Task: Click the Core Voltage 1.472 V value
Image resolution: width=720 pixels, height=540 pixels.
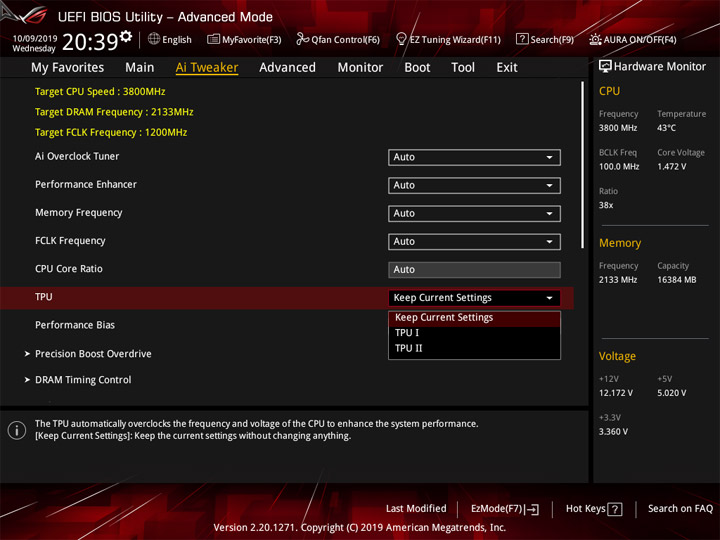Action: (672, 167)
